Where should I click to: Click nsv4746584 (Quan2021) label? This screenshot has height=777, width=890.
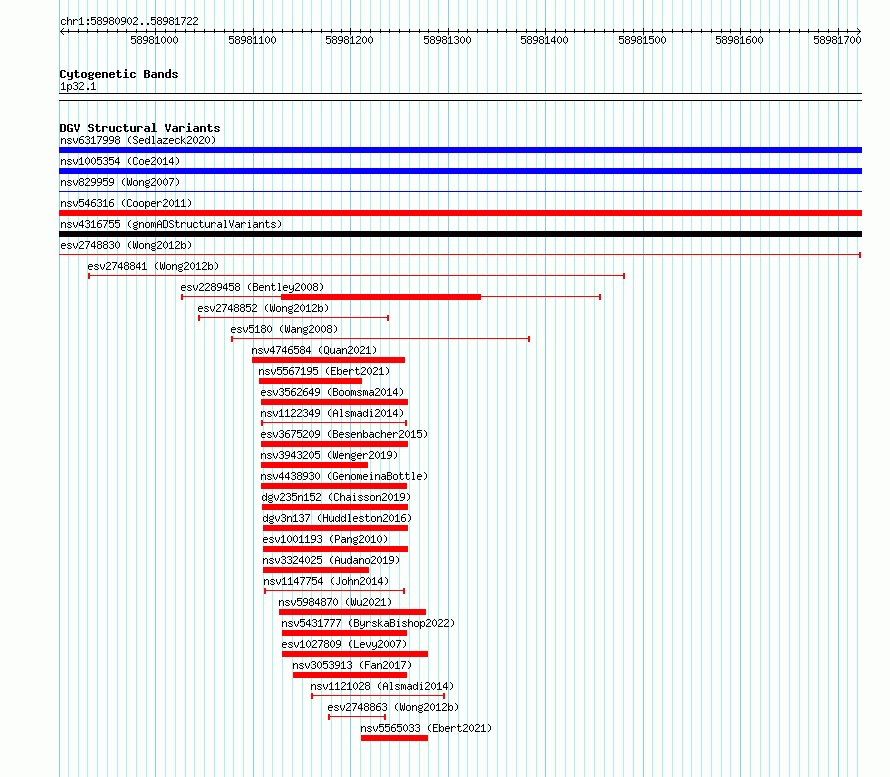tap(314, 350)
